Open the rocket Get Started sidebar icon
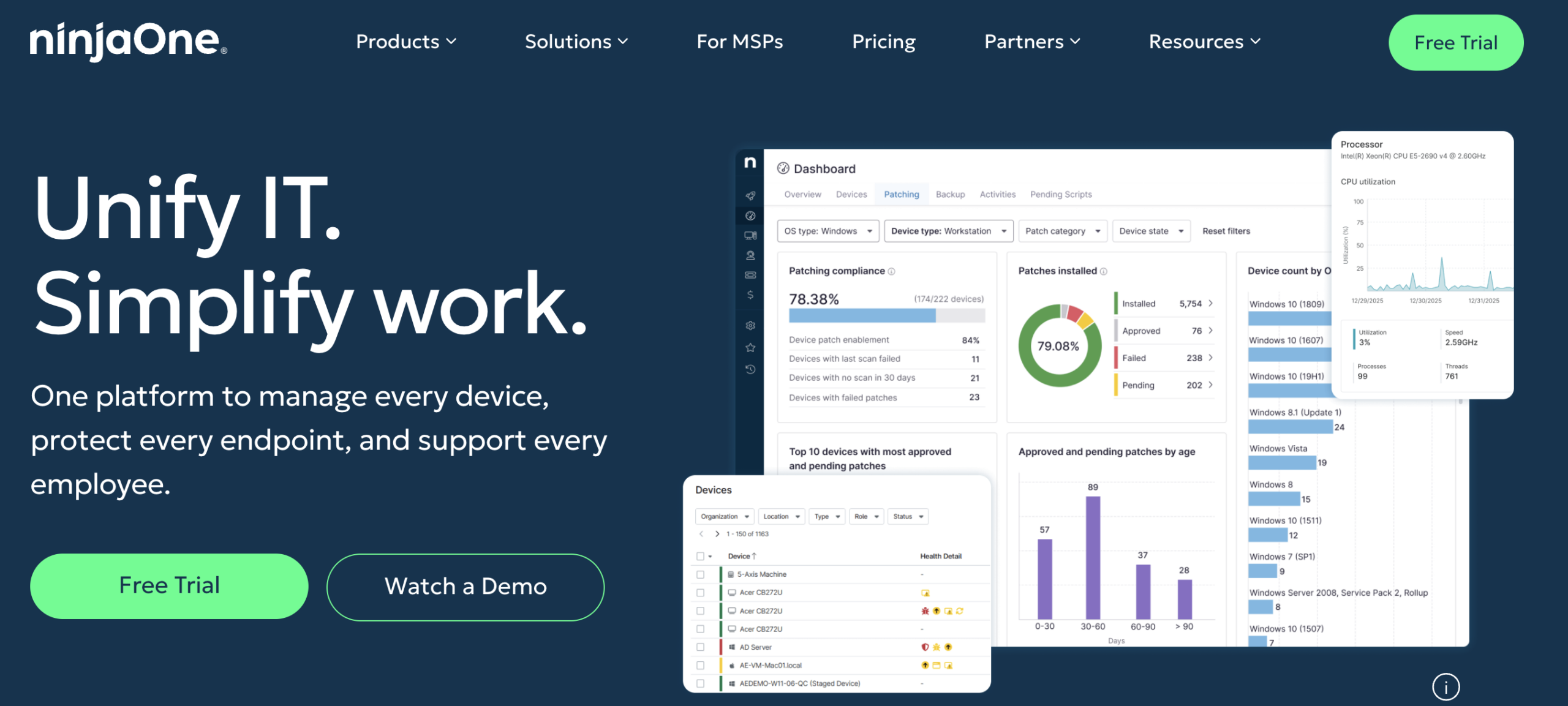 pos(750,196)
